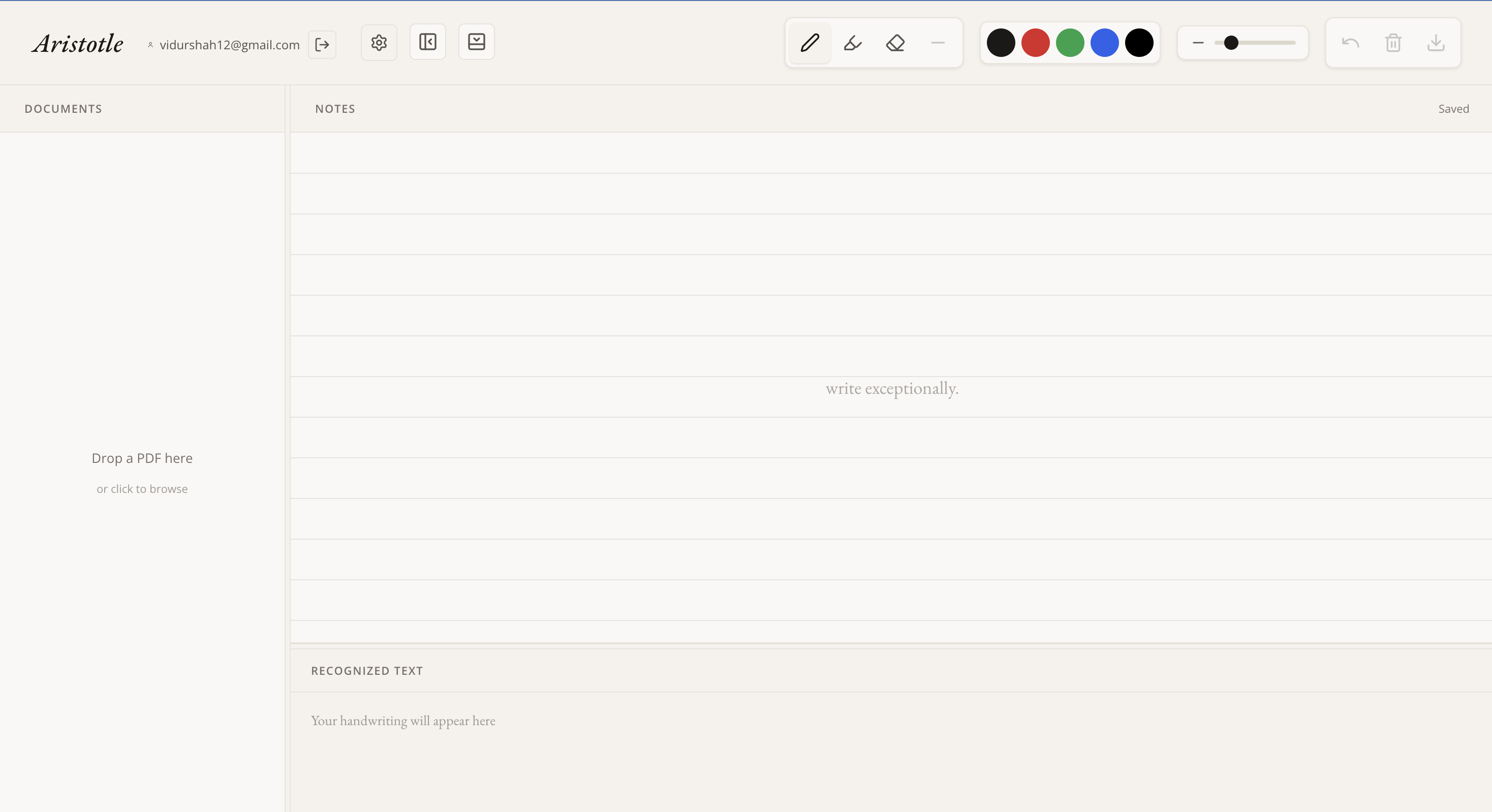Click Drop a PDF here area
Viewport: 1492px width, 812px height.
(x=142, y=458)
